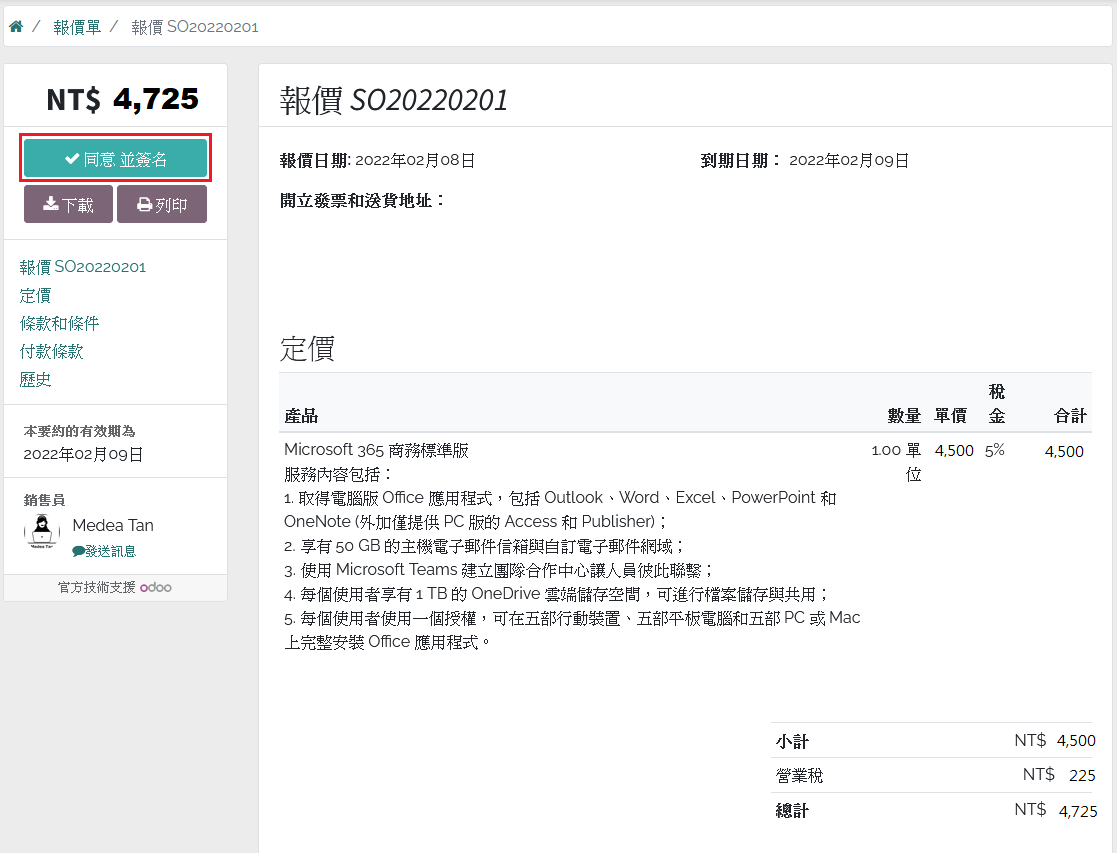Viewport: 1117px width, 853px height.
Task: Print the quotation using the 列印 button
Action: [162, 205]
